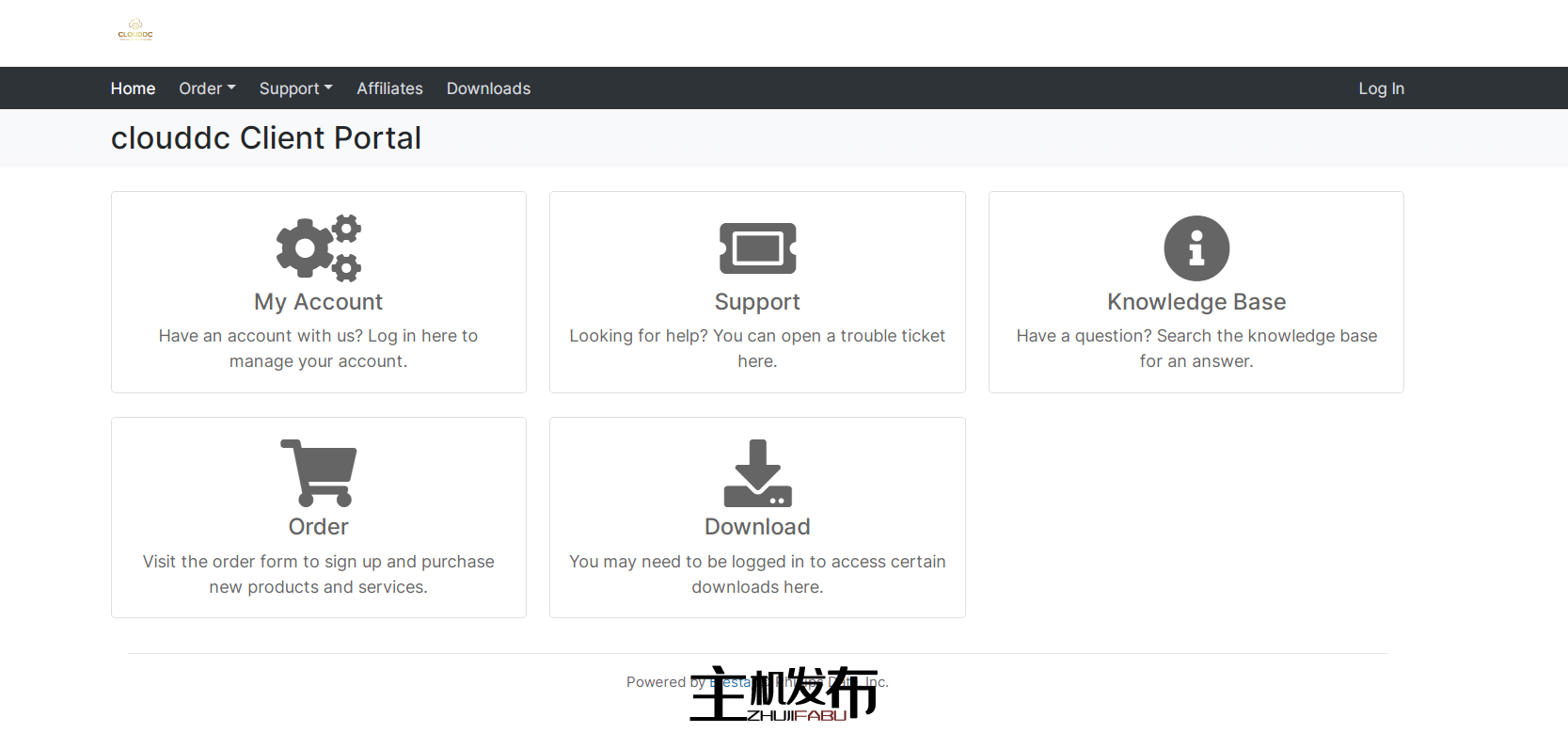
Task: Open the Support card title
Action: click(x=757, y=302)
